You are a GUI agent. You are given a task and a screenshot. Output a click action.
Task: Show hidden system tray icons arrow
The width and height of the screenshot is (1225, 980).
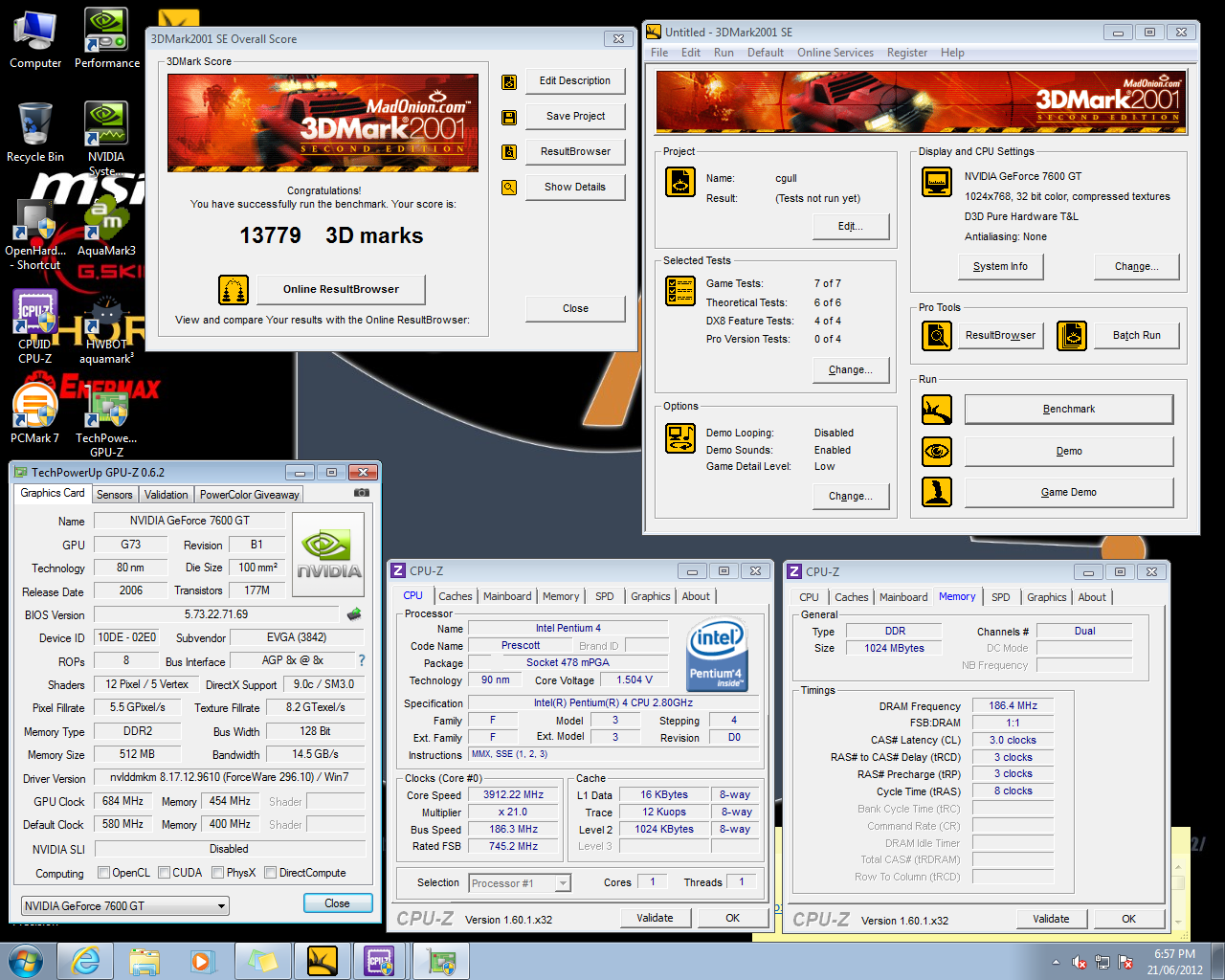pos(1056,962)
